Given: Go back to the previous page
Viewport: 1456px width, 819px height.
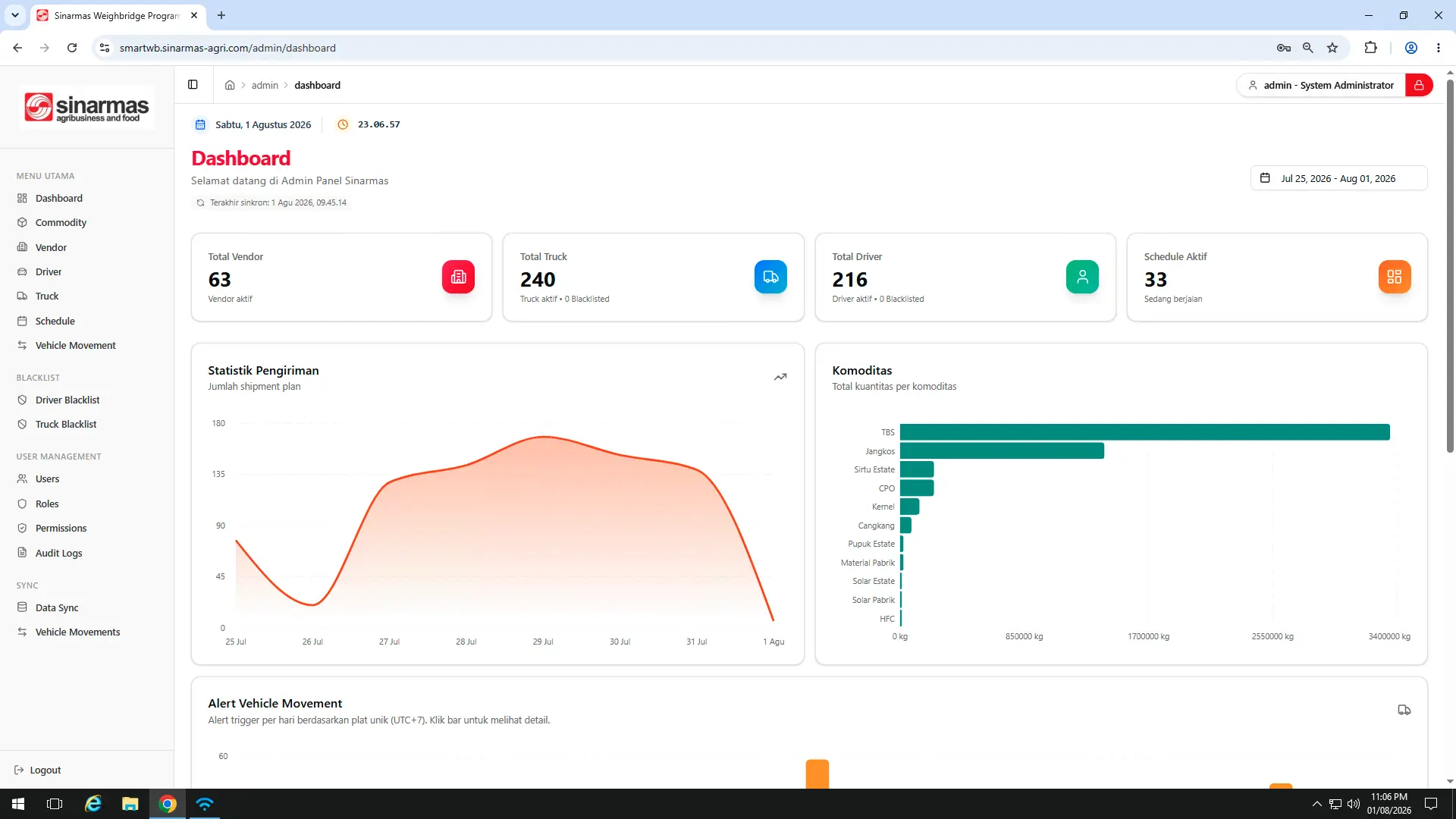Looking at the screenshot, I should coord(17,48).
